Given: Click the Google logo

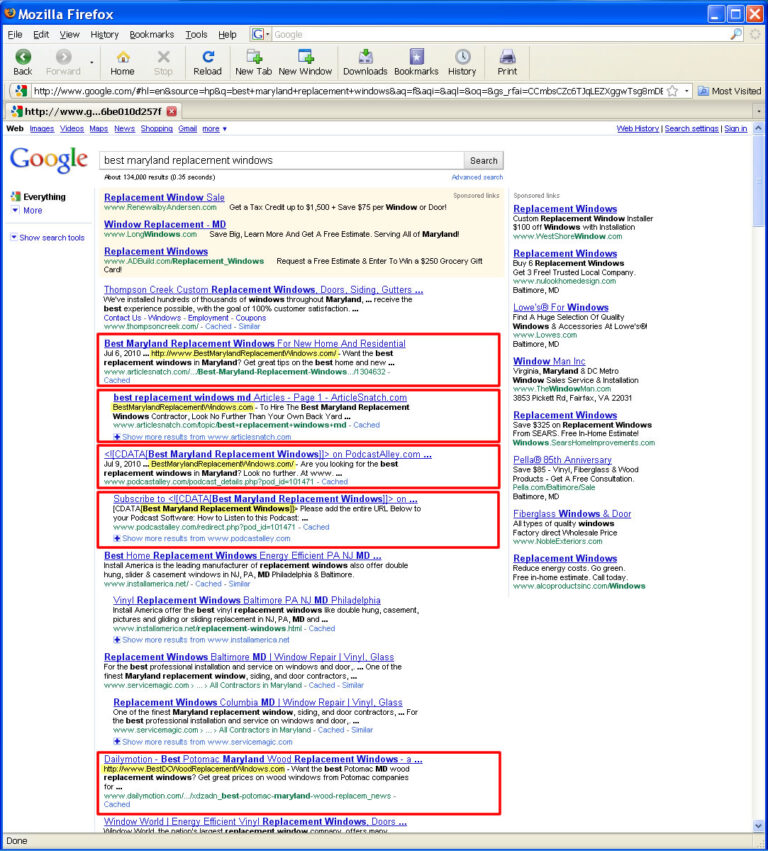Looking at the screenshot, I should click(x=49, y=160).
